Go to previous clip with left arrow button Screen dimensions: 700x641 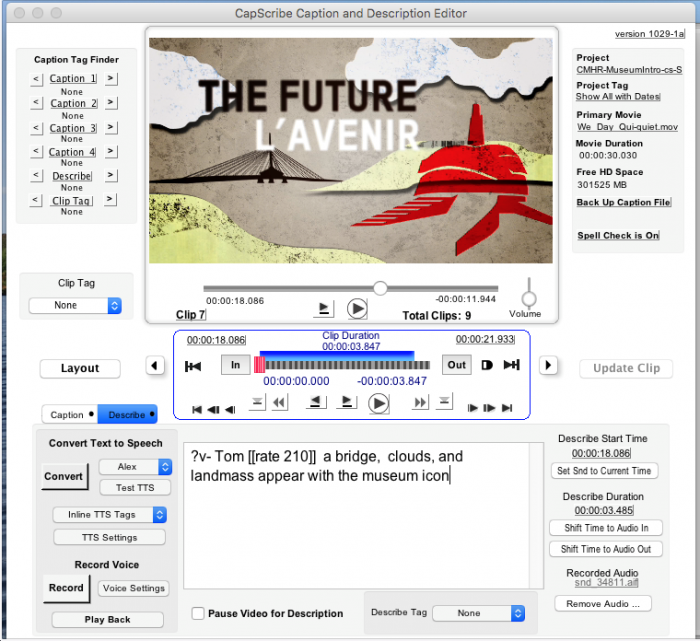(155, 366)
